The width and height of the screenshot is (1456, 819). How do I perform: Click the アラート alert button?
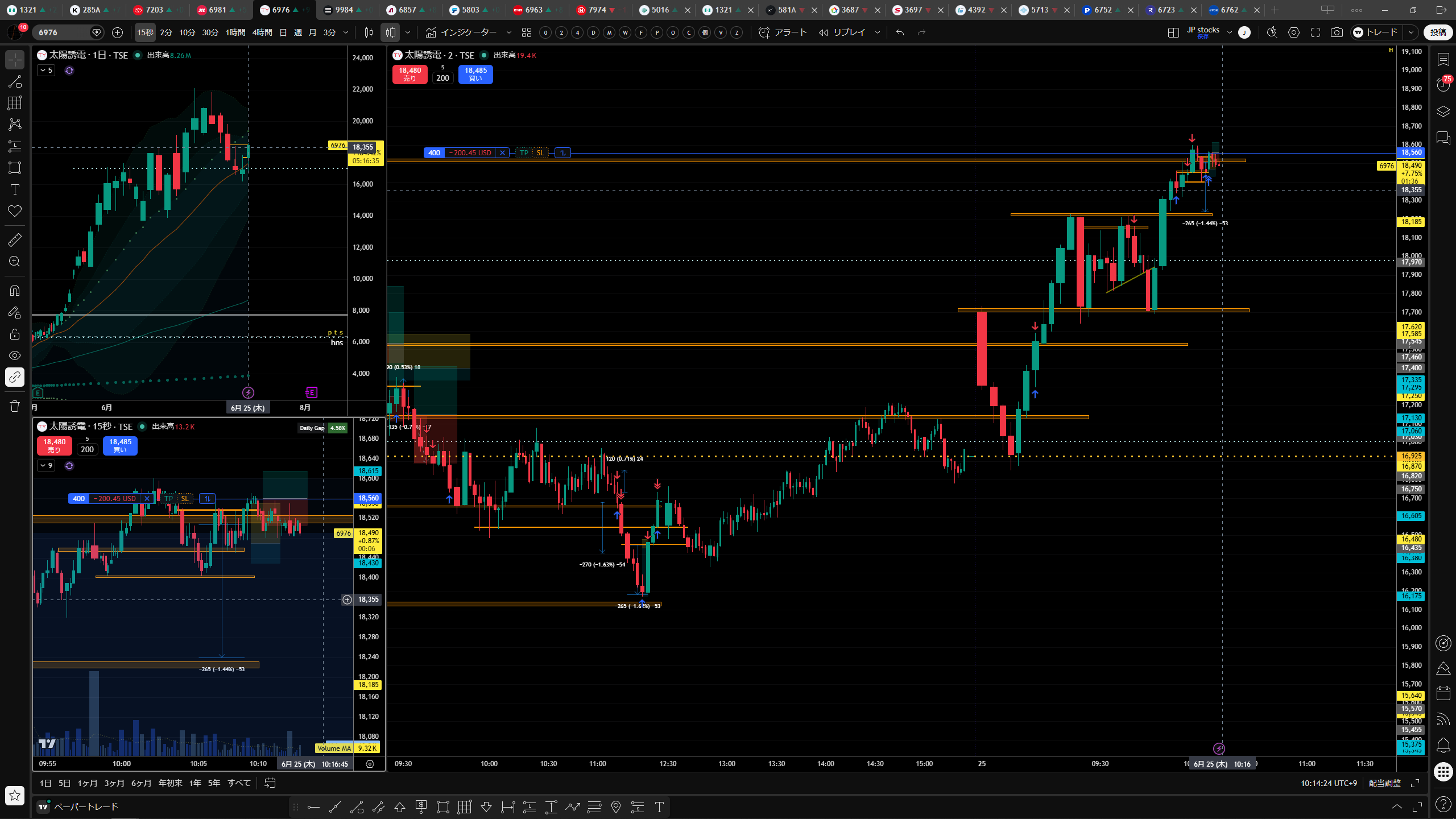783,32
